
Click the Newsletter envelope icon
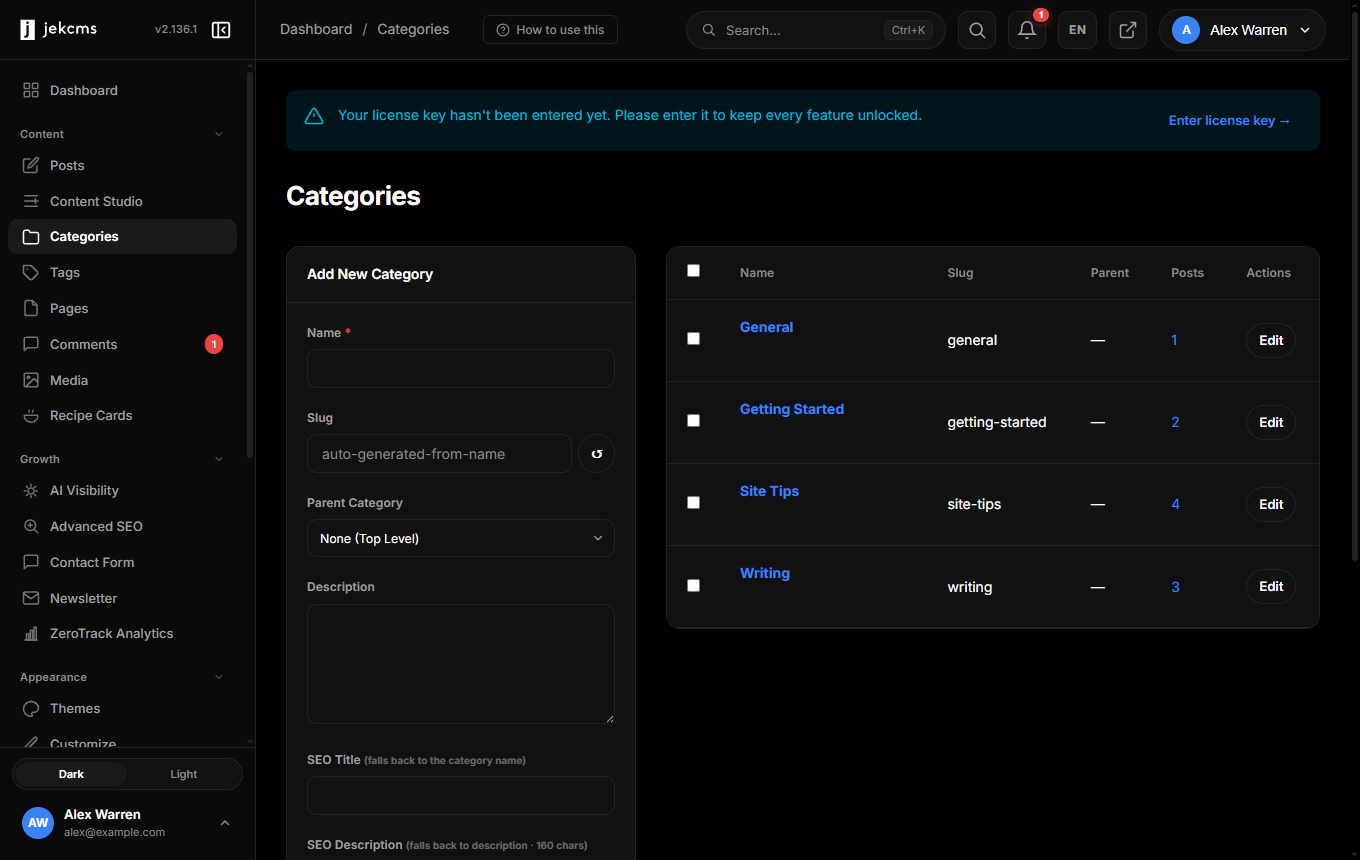click(x=31, y=598)
